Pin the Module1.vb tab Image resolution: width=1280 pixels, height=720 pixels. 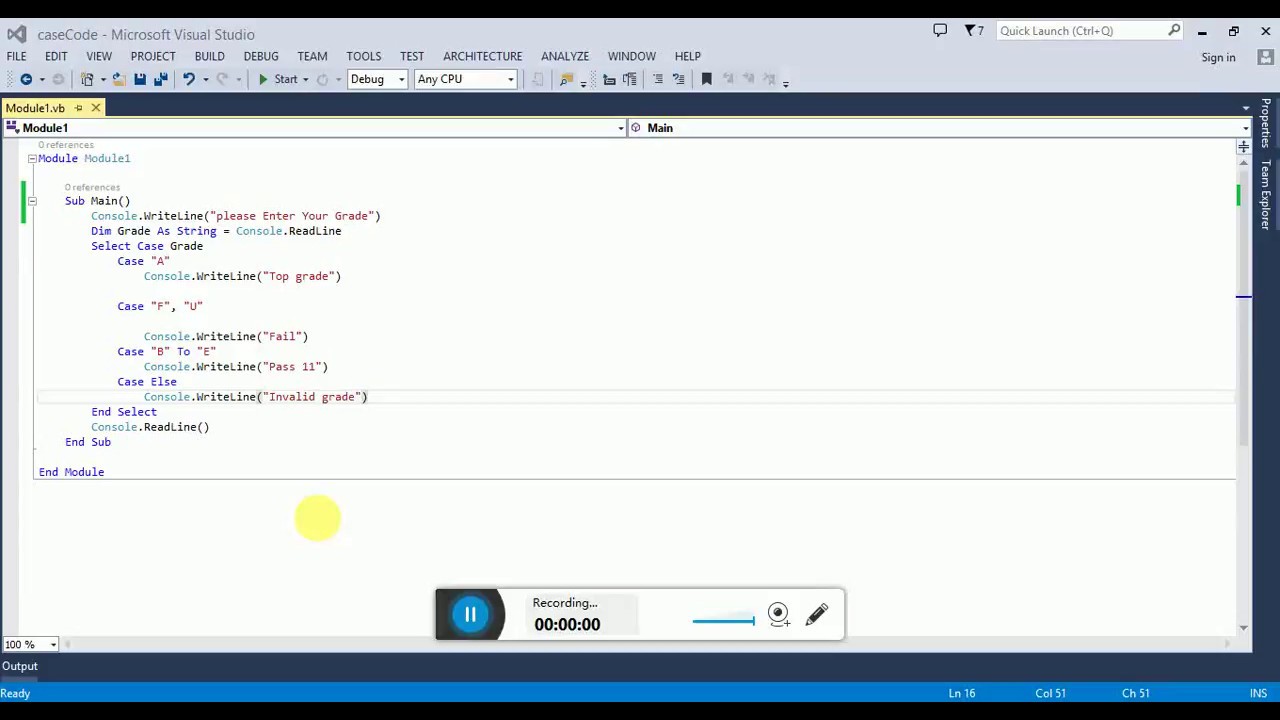coord(78,108)
